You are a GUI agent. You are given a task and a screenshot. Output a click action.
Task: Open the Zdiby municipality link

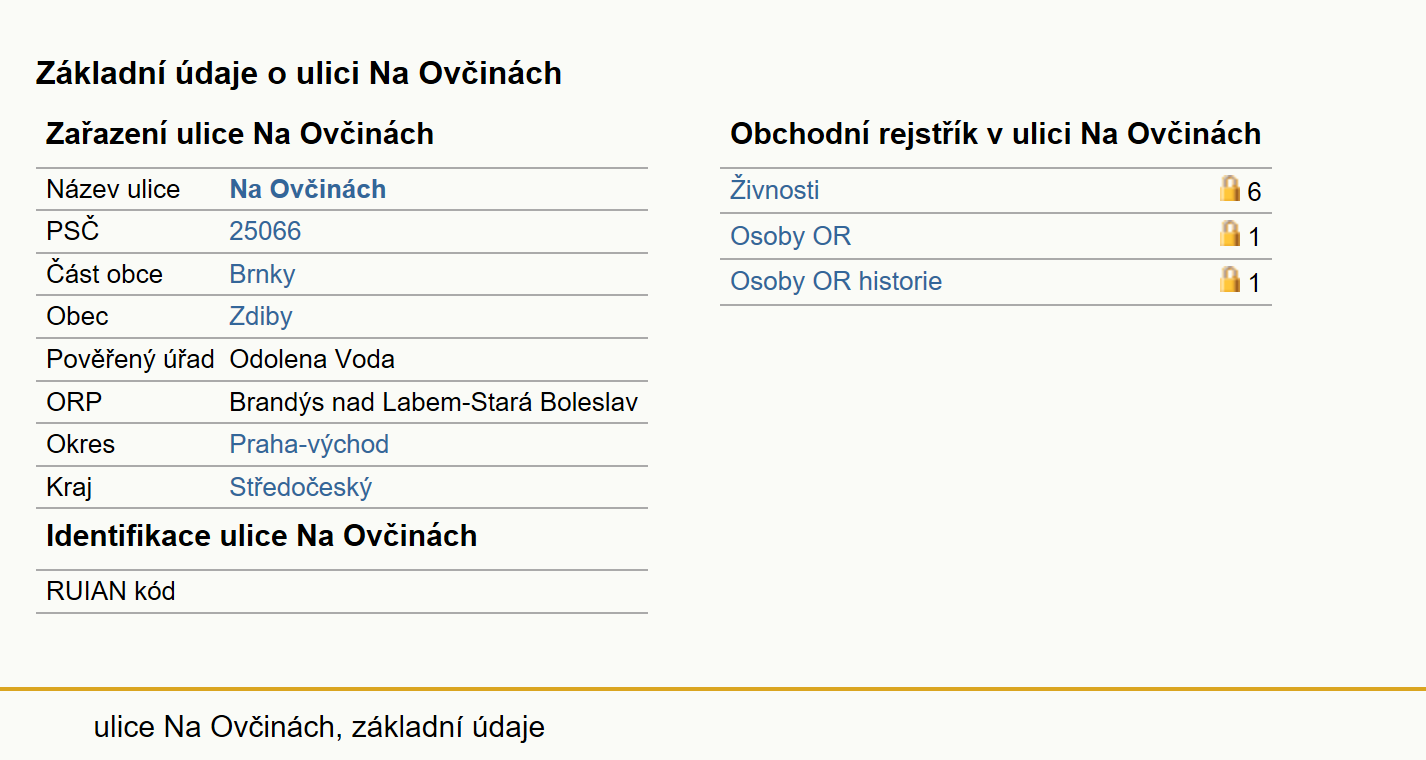point(261,317)
